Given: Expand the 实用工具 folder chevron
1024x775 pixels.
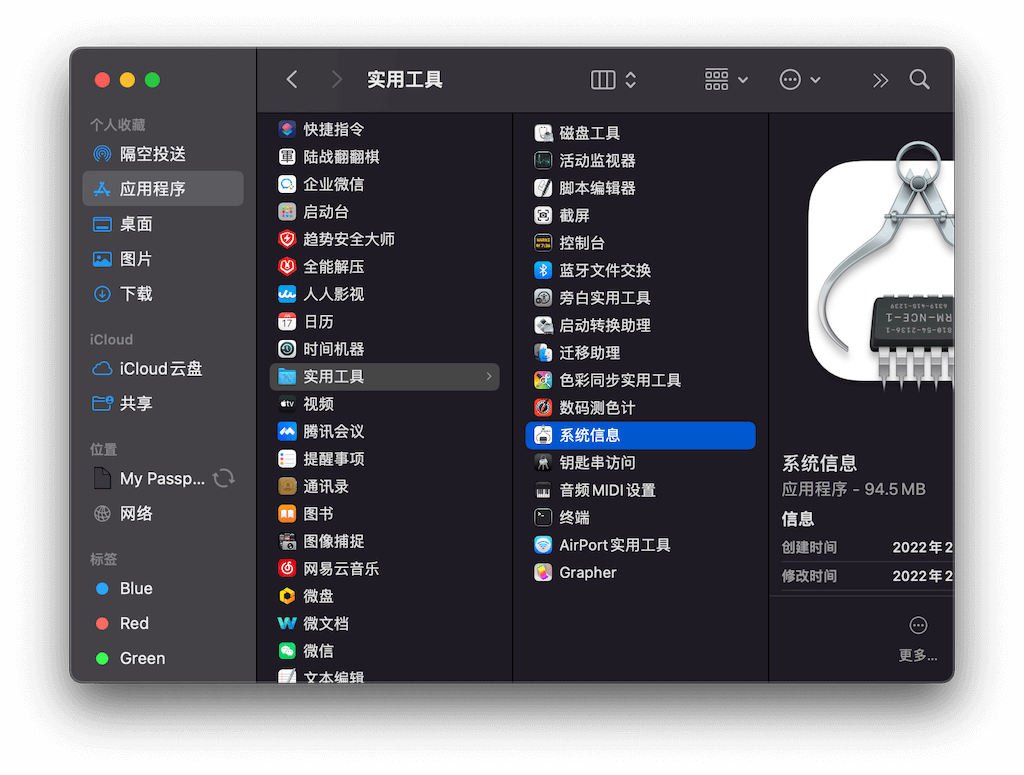Looking at the screenshot, I should tap(489, 376).
